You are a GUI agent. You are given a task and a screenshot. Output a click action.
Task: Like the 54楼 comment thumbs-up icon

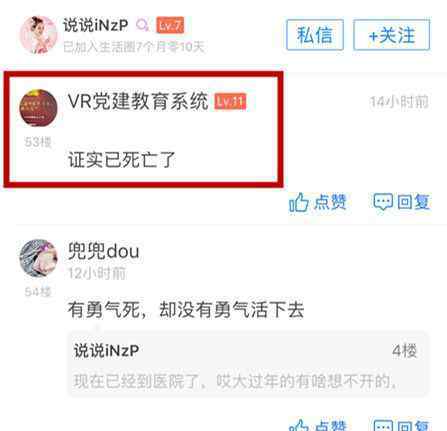pos(298,425)
